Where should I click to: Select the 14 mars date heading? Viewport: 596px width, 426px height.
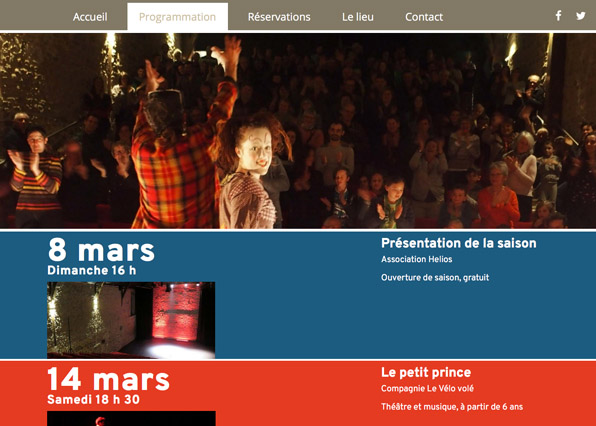tap(108, 379)
